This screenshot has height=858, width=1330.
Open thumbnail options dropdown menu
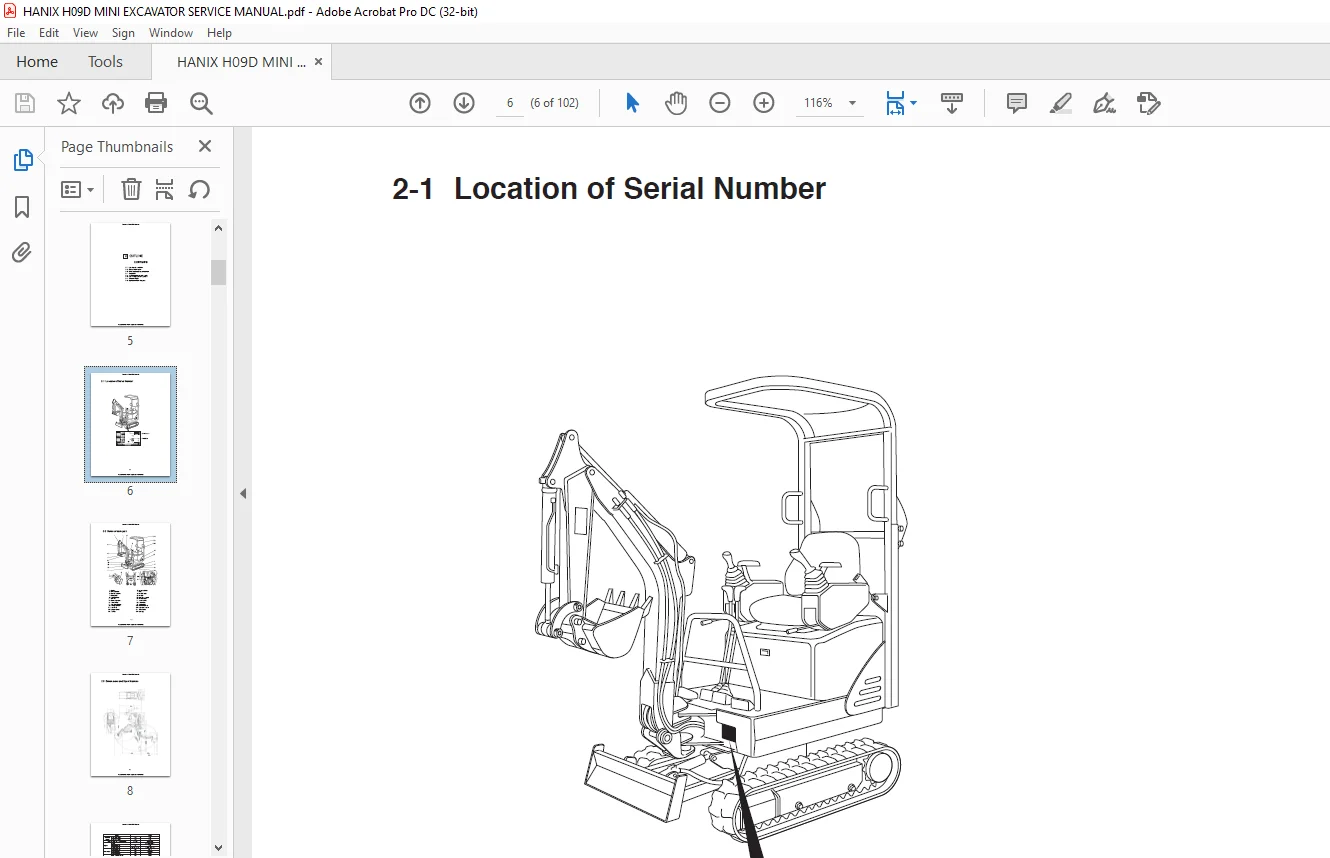pyautogui.click(x=78, y=189)
